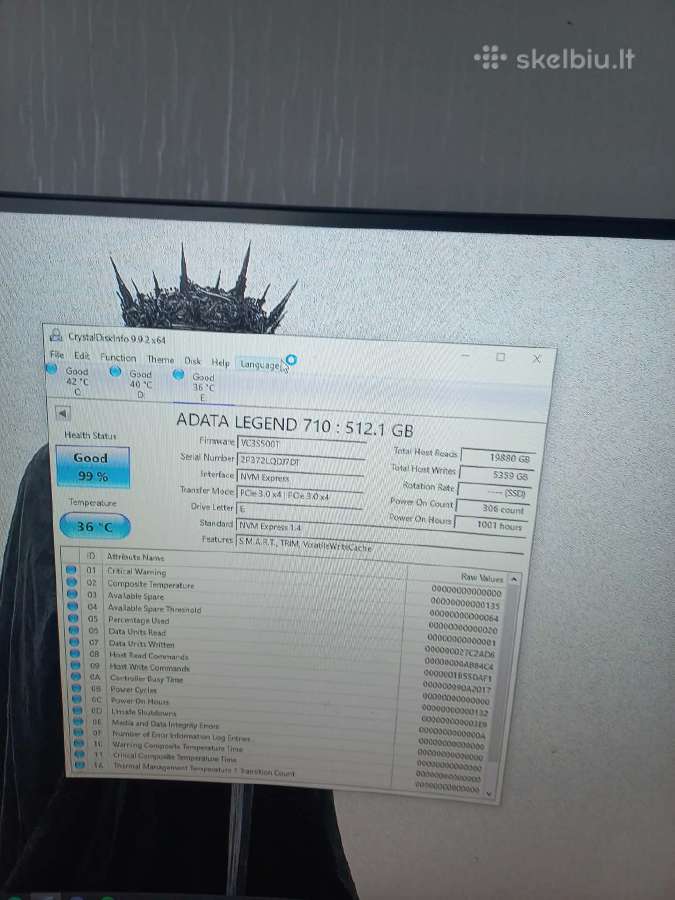675x900 pixels.
Task: Click the Rotation Rate (SSD) value
Action: coord(493,492)
